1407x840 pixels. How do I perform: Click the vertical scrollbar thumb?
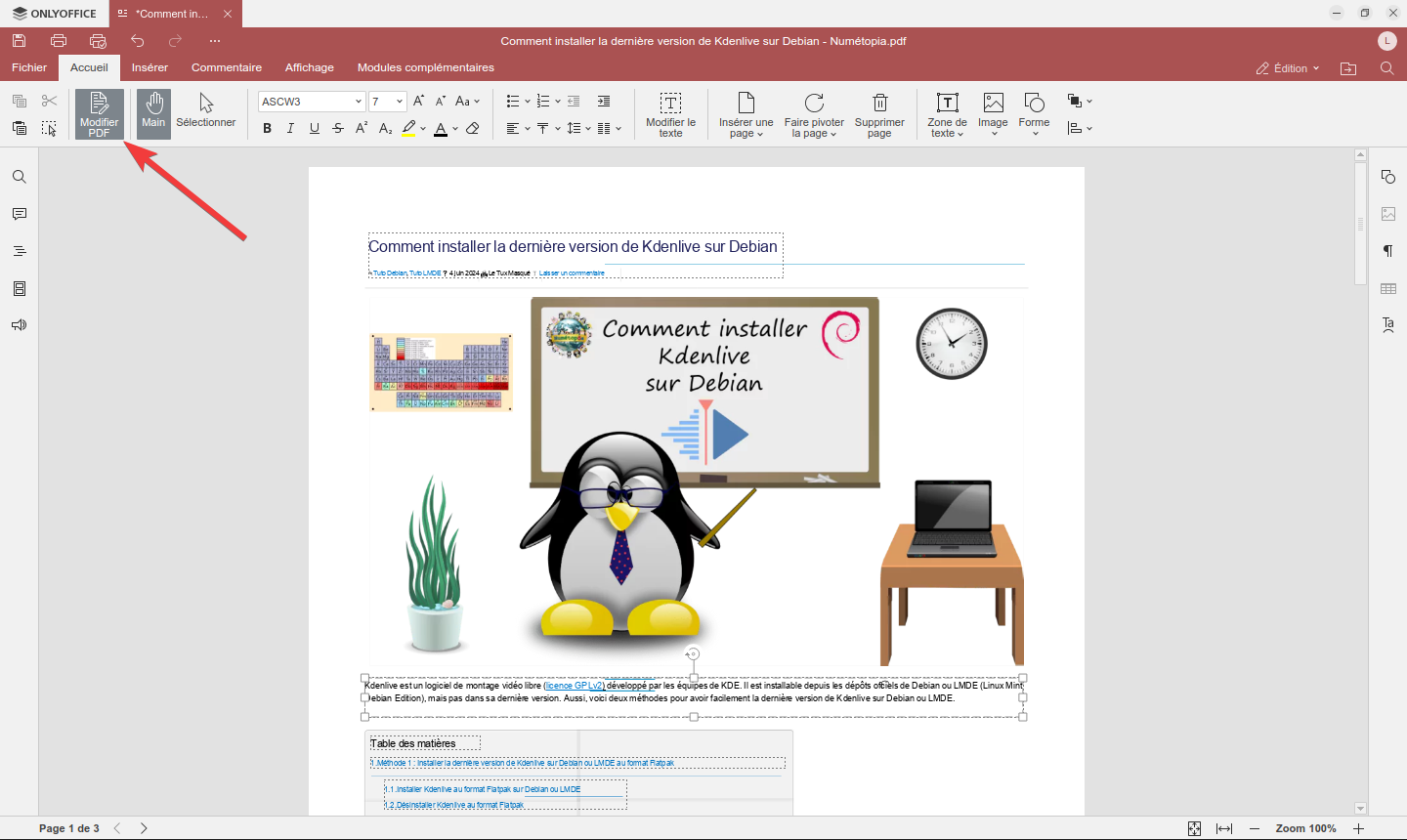pos(1360,224)
